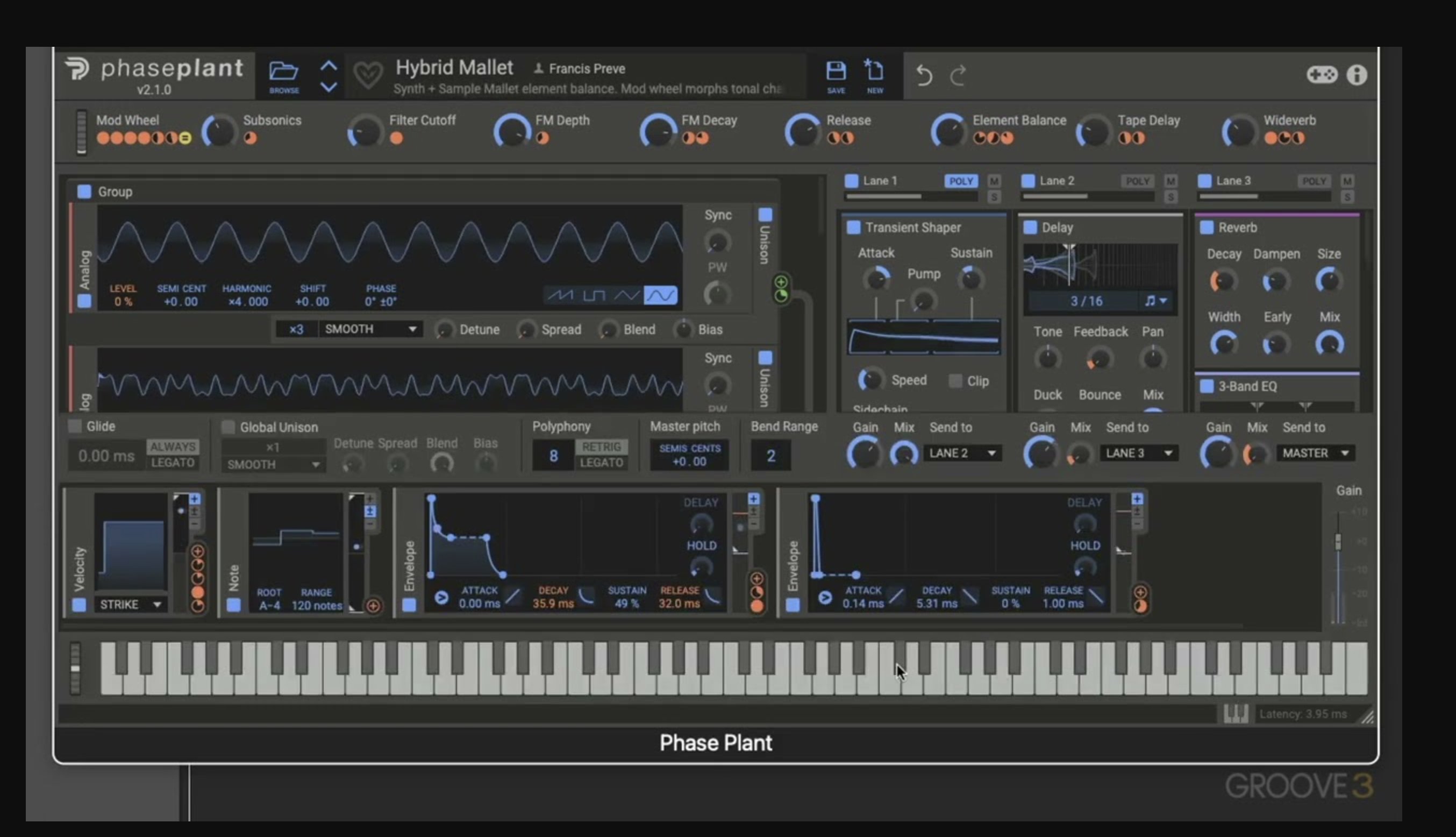Select the Lane 3 header label
The height and width of the screenshot is (837, 1456).
[x=1233, y=181]
